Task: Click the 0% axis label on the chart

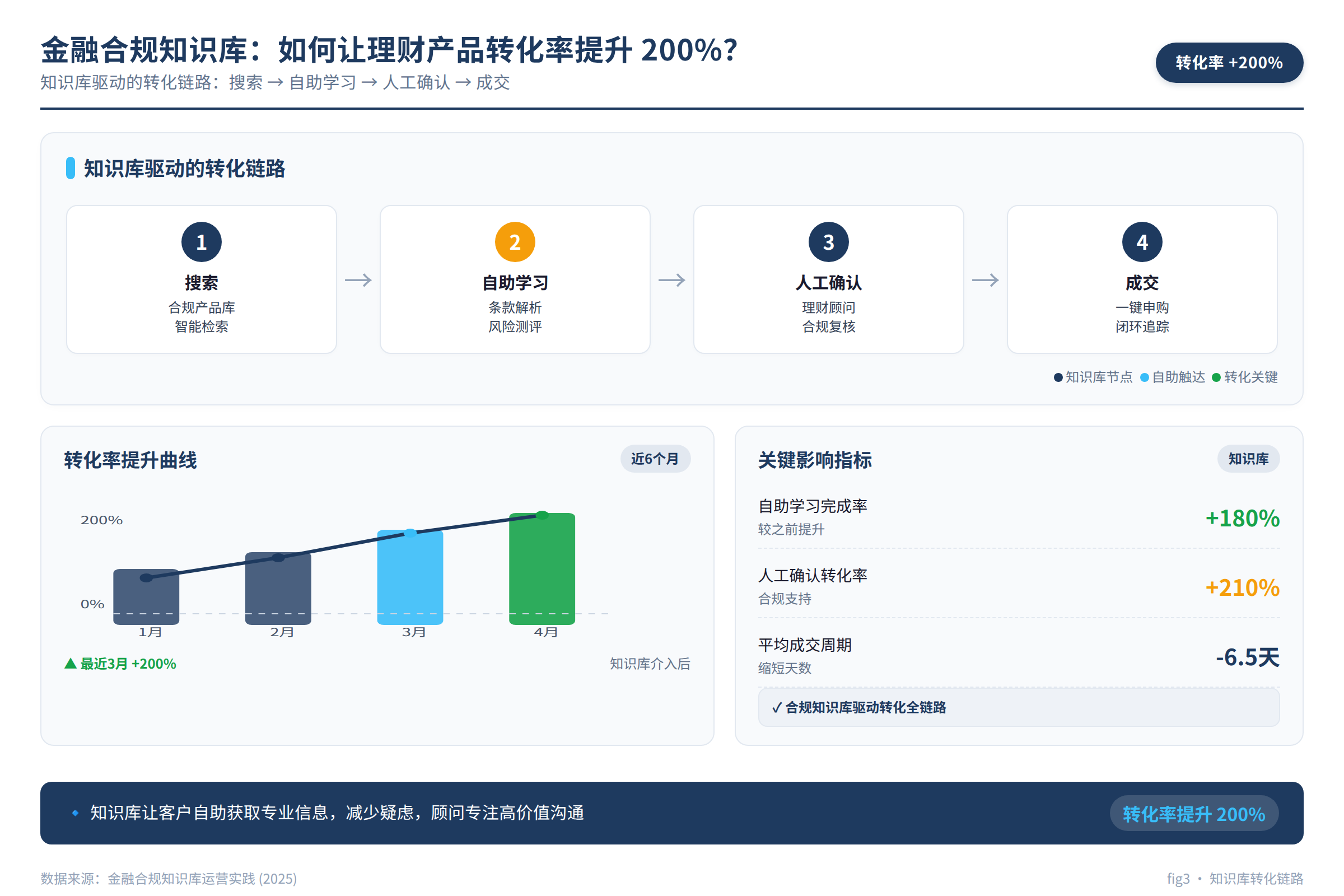Action: [92, 604]
